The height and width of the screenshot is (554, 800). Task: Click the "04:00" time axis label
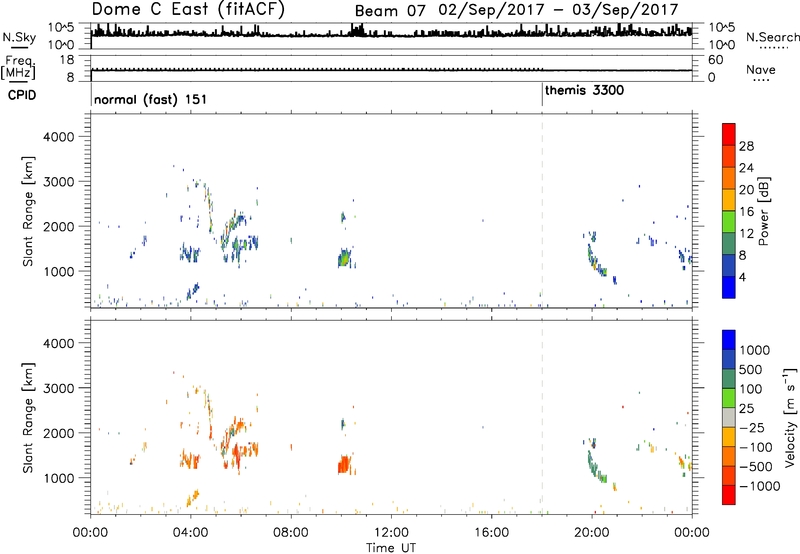(191, 533)
